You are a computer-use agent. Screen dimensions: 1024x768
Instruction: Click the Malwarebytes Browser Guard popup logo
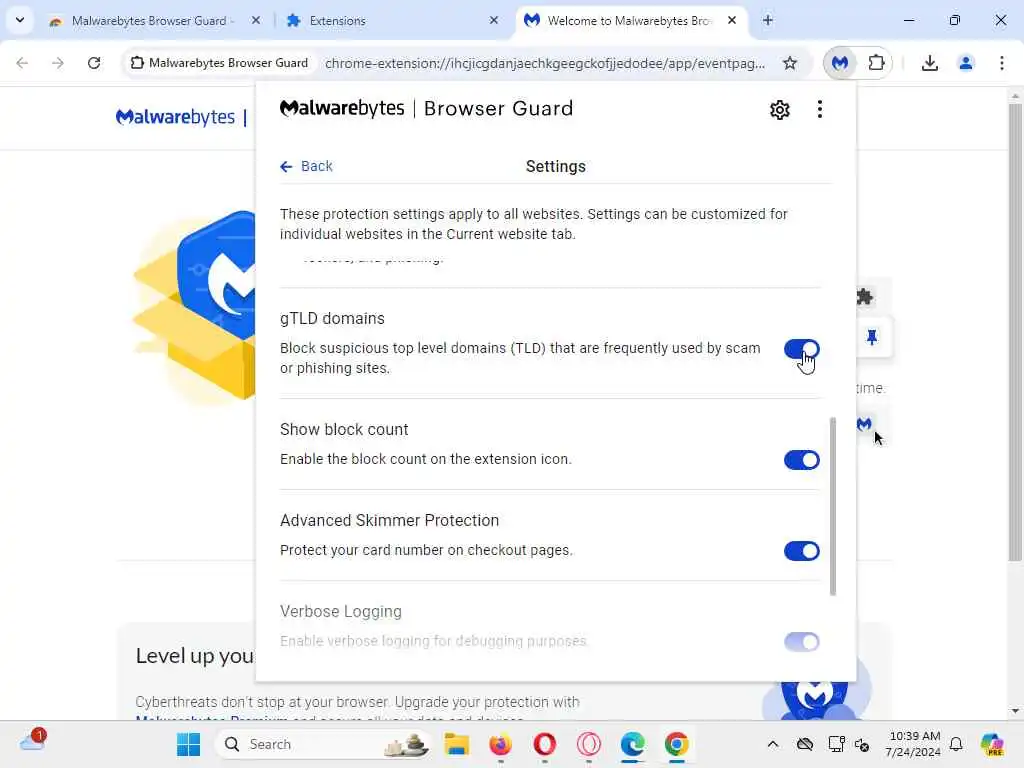426,108
